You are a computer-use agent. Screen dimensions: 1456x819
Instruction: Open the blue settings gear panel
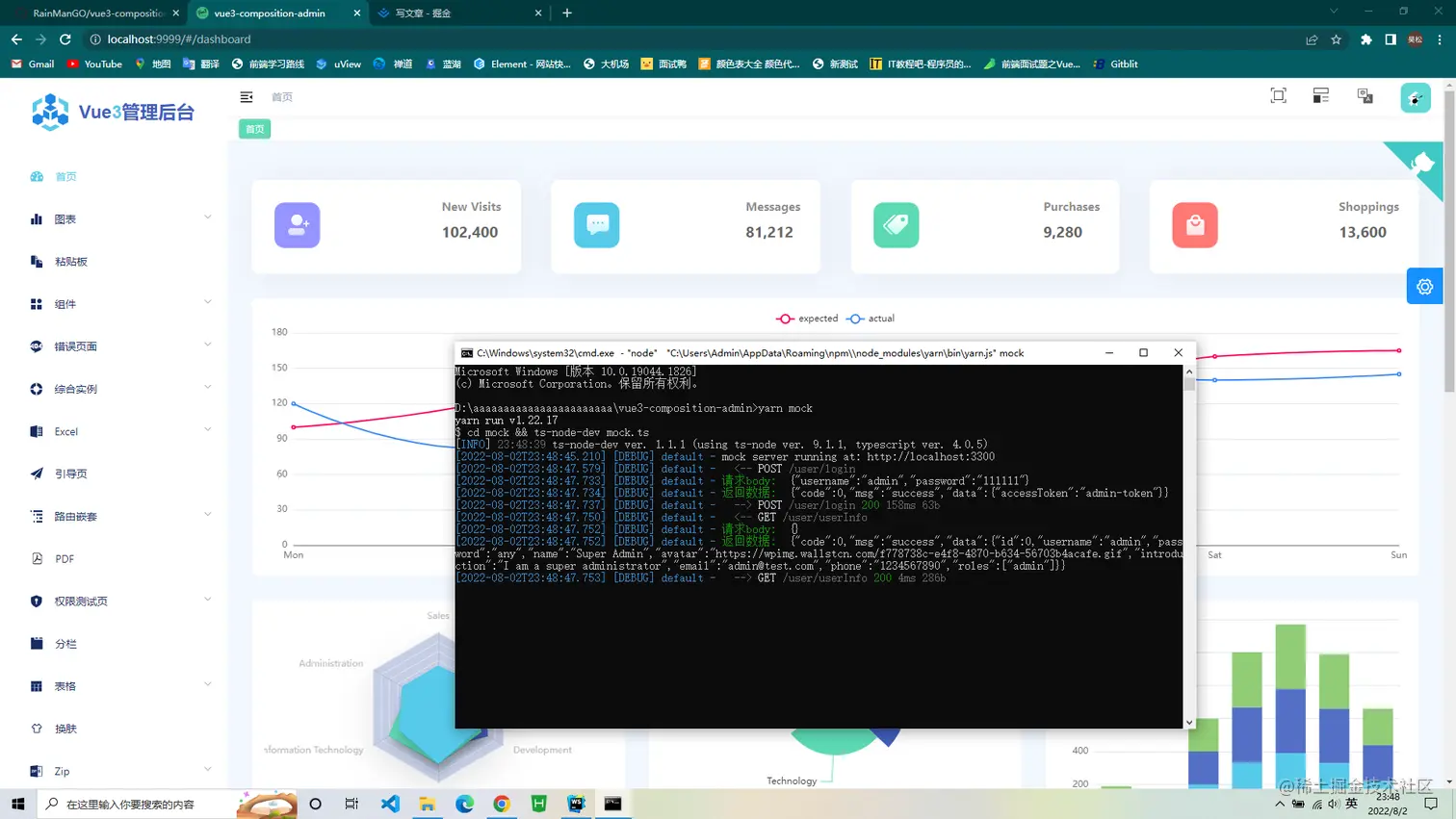[x=1424, y=287]
